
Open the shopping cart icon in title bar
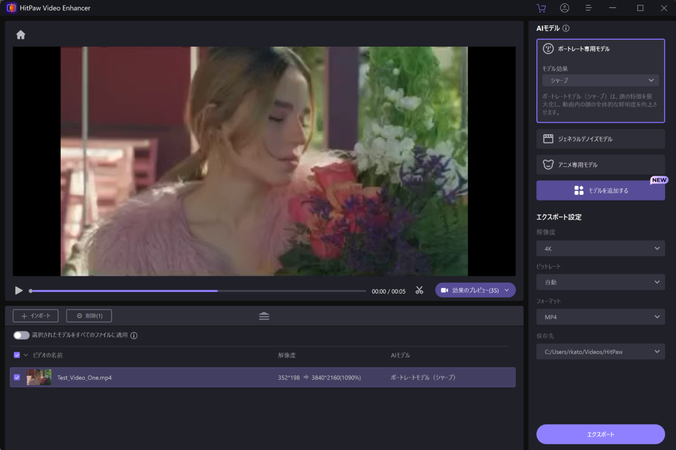point(541,8)
